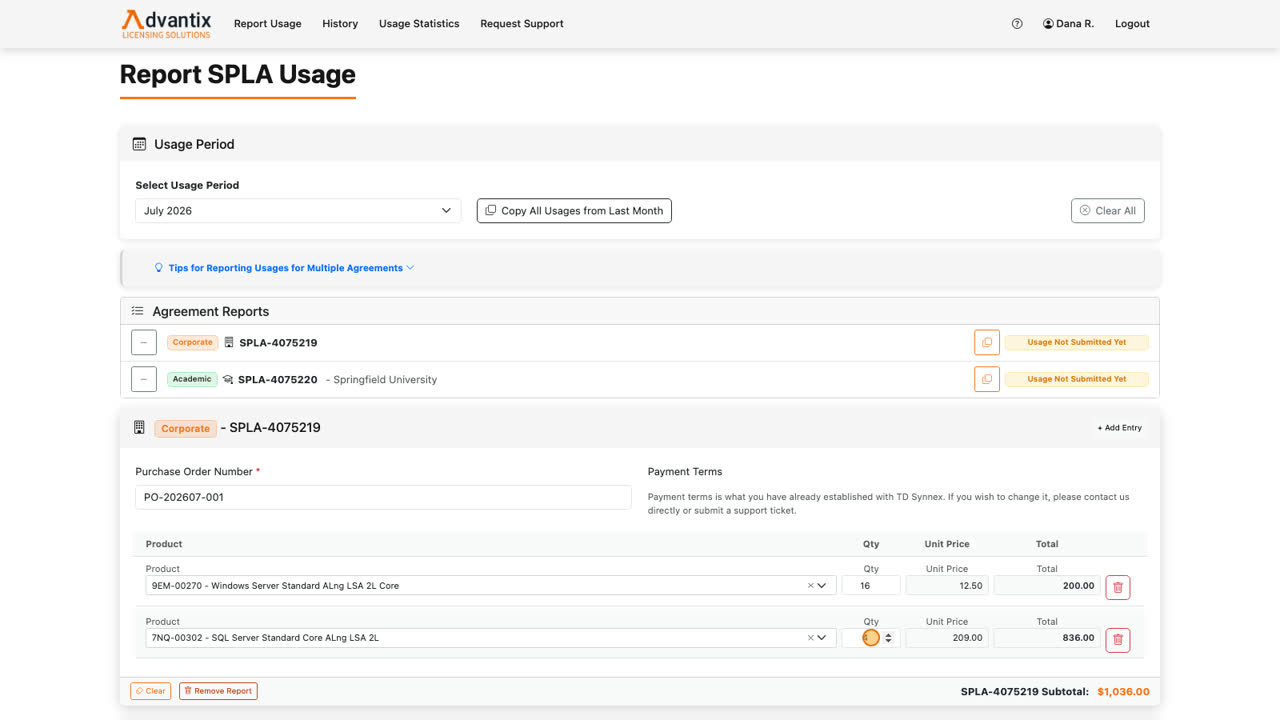Click Copy All Usages from Last Month
This screenshot has height=720, width=1280.
(574, 211)
